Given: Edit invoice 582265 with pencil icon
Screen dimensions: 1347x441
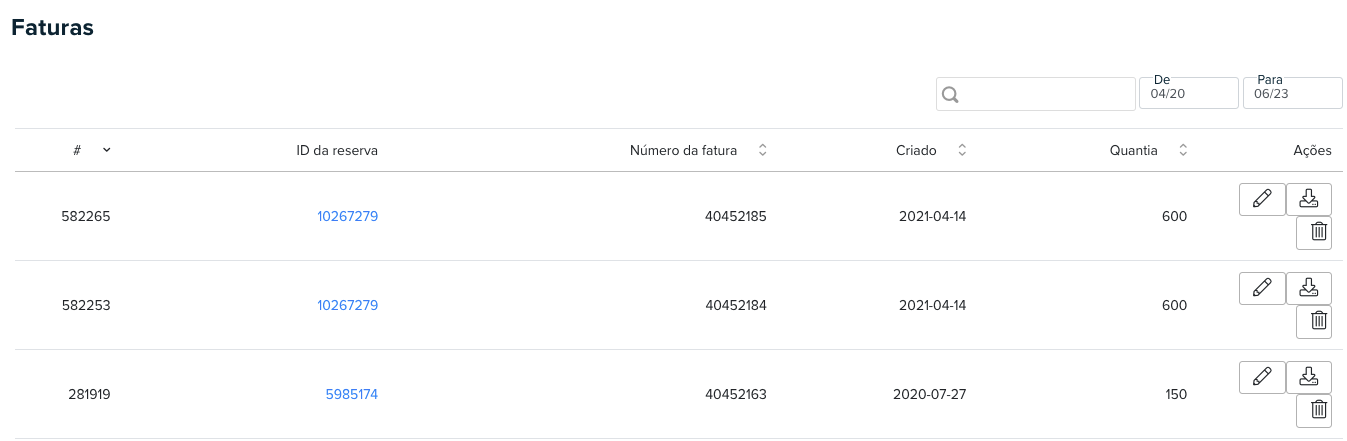Looking at the screenshot, I should (1262, 199).
